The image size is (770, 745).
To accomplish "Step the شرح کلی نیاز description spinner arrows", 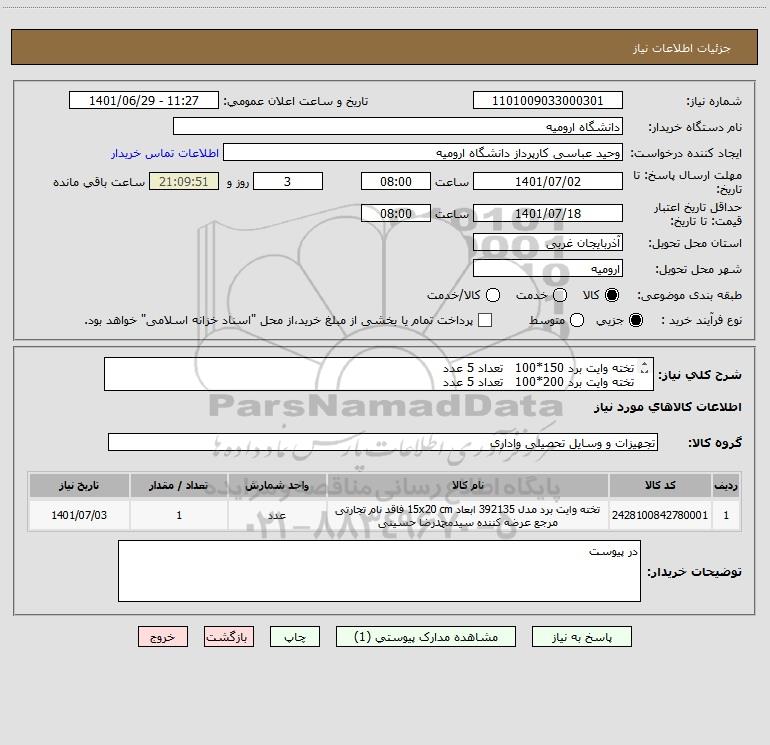I will [644, 367].
